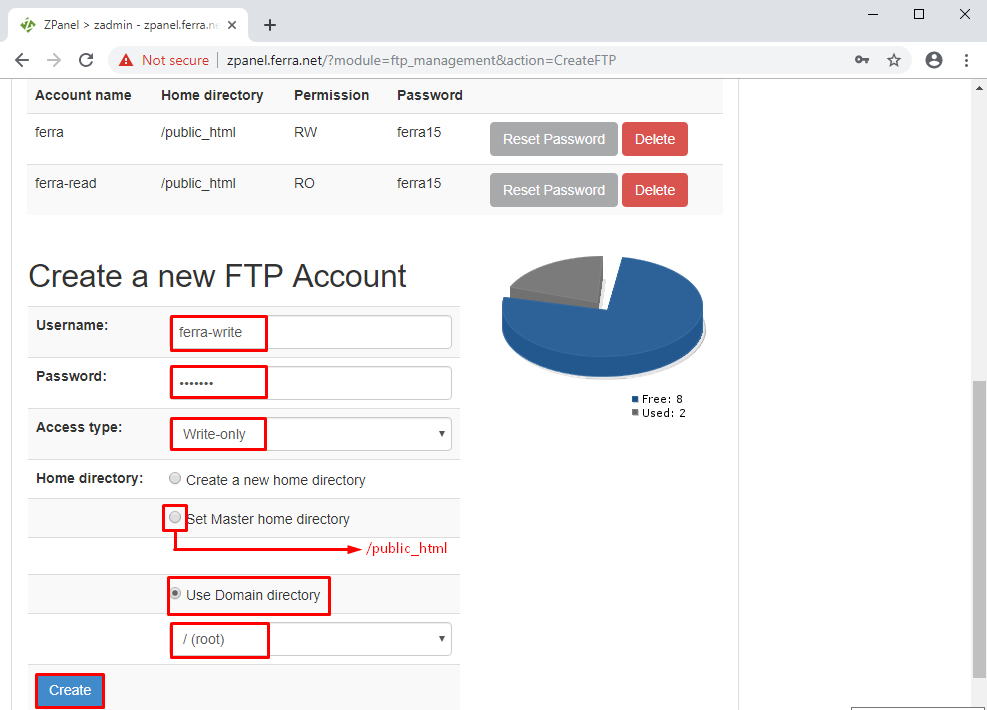The height and width of the screenshot is (710, 987).
Task: Open a new browser tab
Action: [x=269, y=26]
